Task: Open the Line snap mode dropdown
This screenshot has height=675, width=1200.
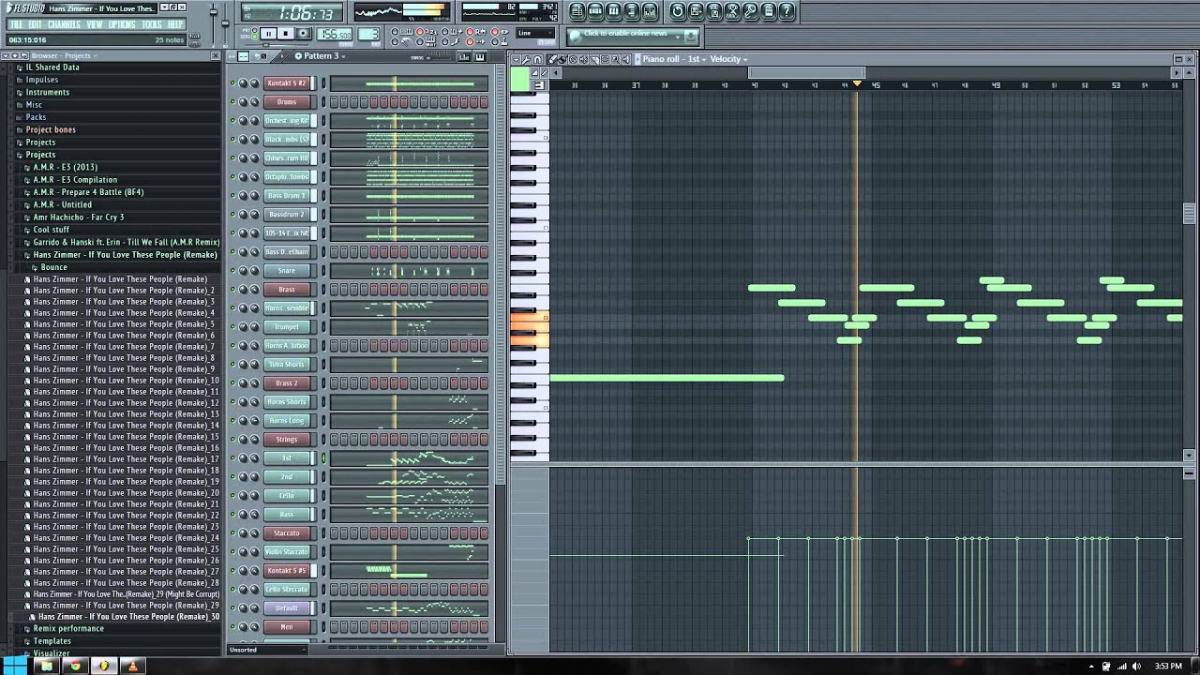Action: point(536,33)
